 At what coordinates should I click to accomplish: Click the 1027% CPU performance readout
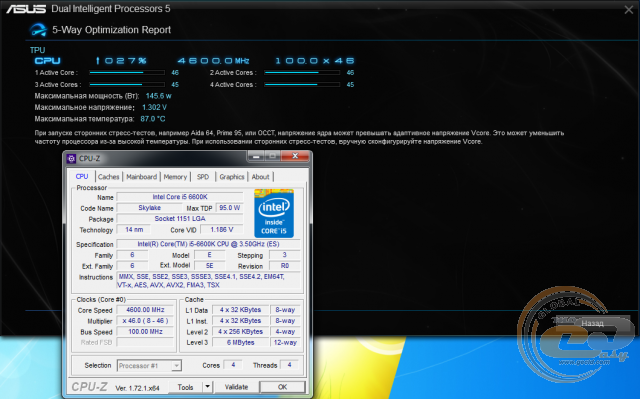[x=121, y=61]
